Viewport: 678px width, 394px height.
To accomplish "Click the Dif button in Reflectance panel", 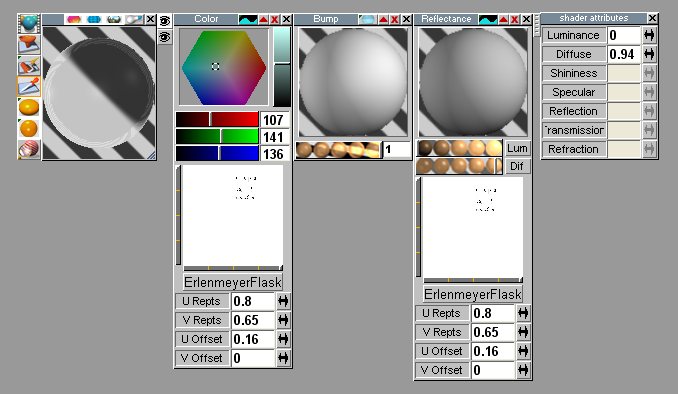I will pos(517,167).
